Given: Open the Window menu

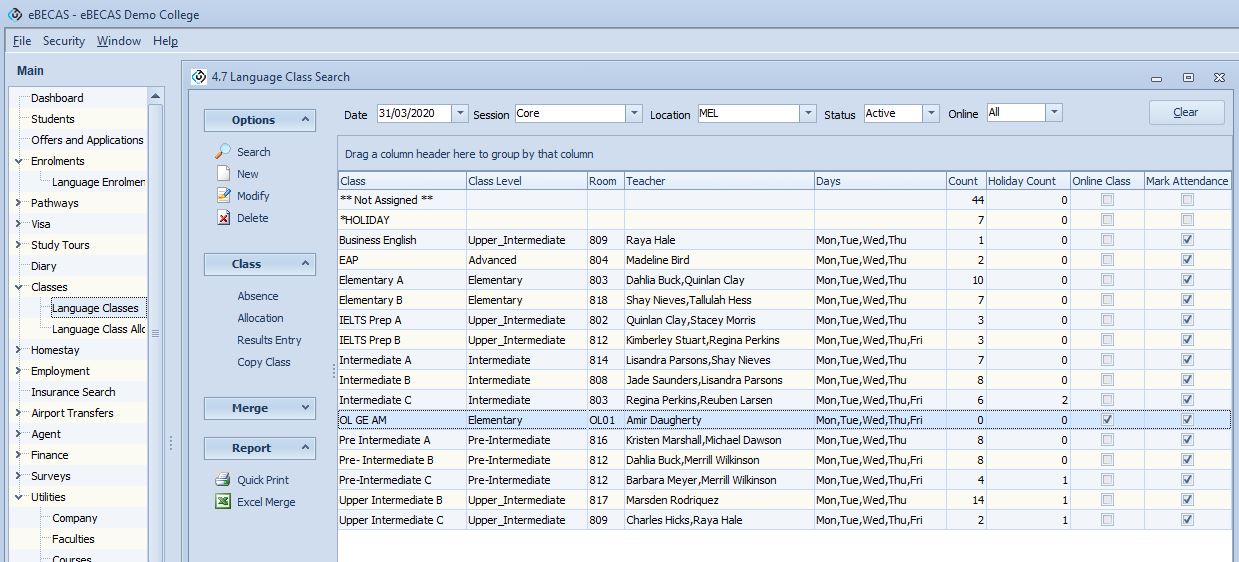Looking at the screenshot, I should click(119, 41).
